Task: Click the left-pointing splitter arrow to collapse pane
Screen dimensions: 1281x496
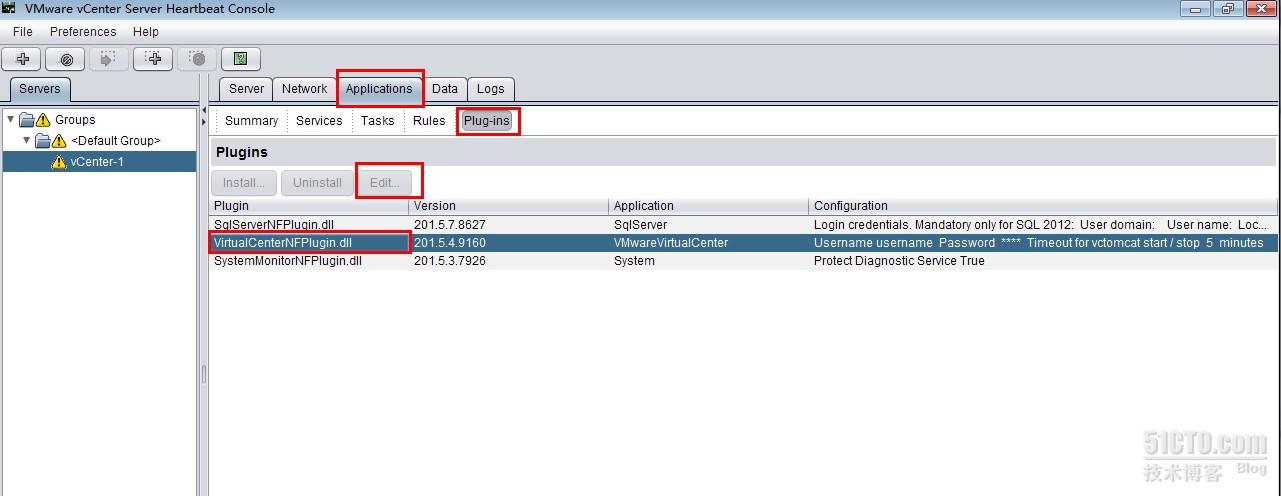Action: point(204,110)
